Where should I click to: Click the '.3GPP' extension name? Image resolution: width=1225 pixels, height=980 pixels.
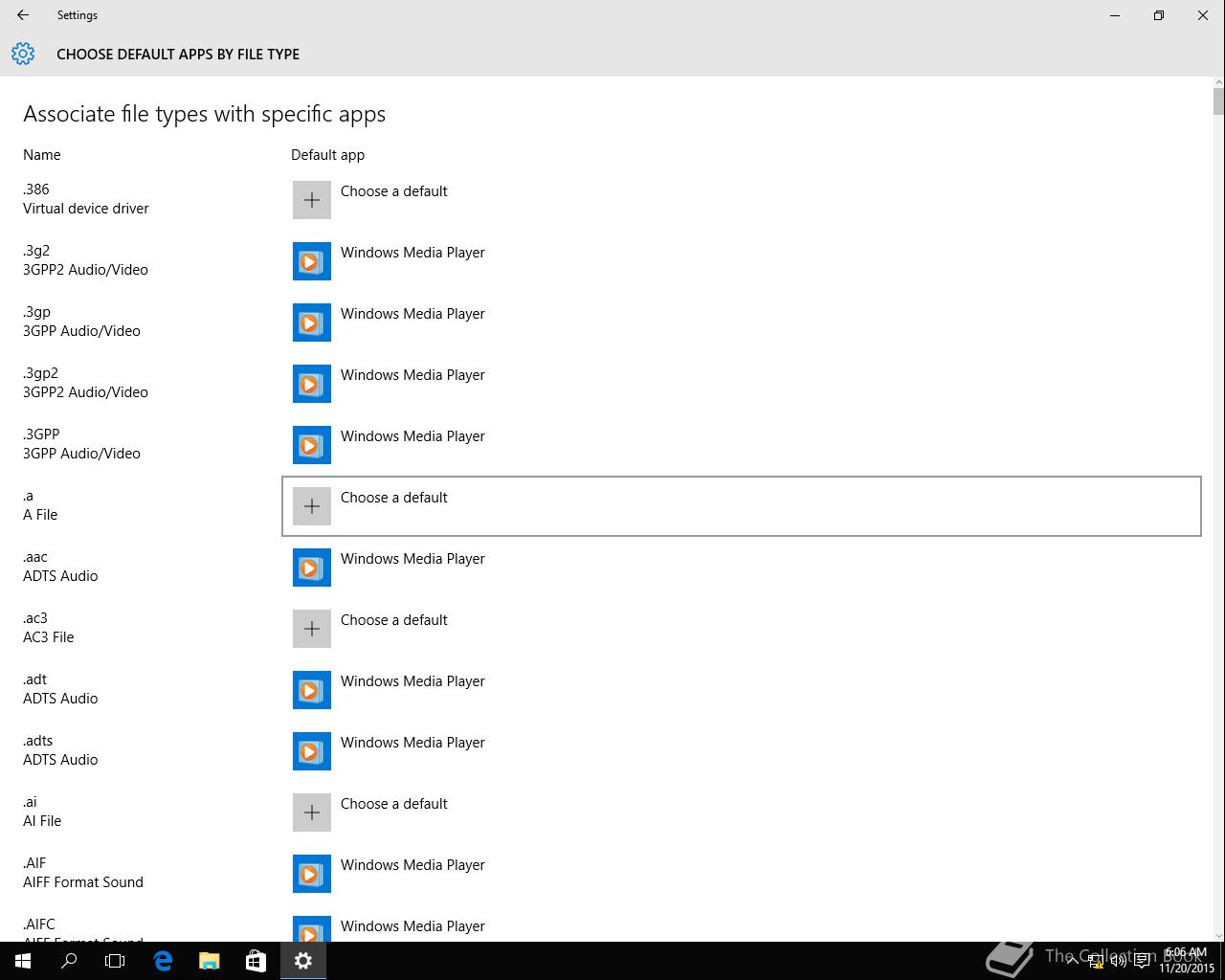coord(41,434)
